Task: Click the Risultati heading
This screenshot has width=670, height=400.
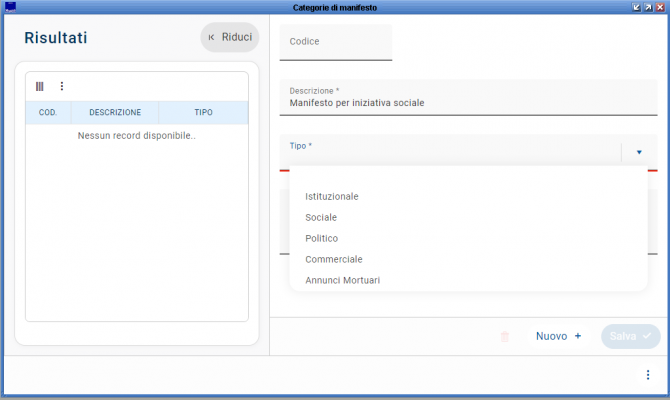Action: click(56, 38)
